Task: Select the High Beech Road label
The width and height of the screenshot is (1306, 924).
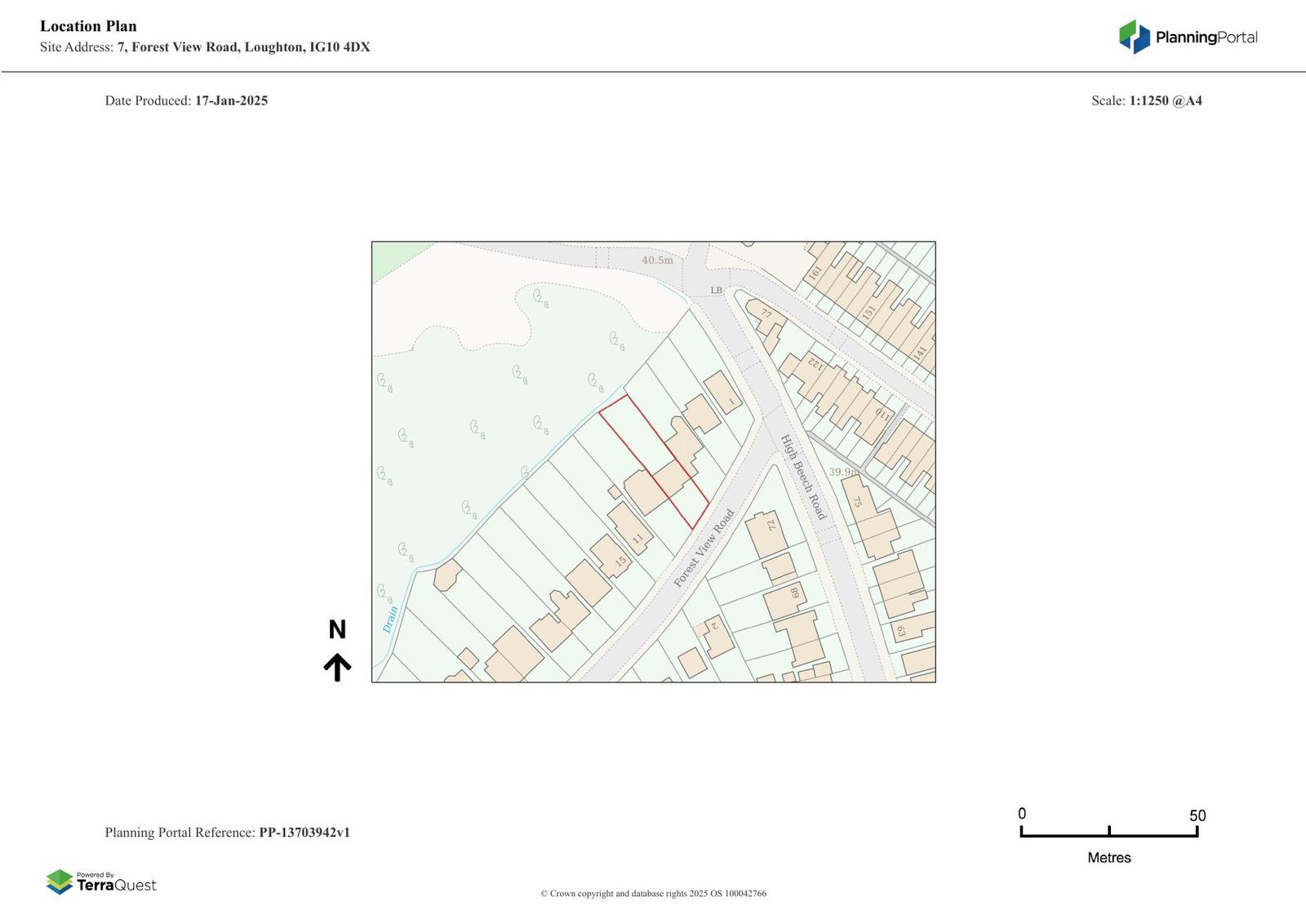Action: 803,477
